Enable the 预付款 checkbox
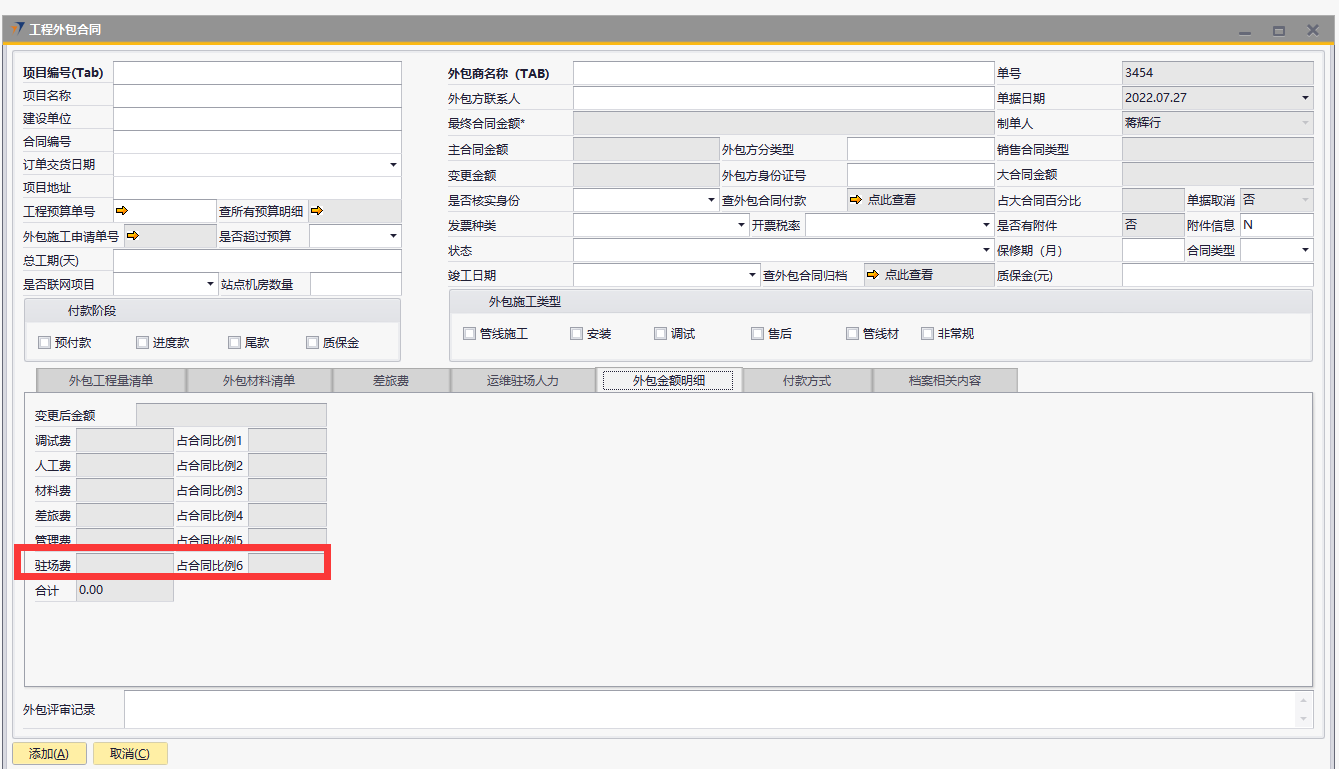 click(44, 343)
